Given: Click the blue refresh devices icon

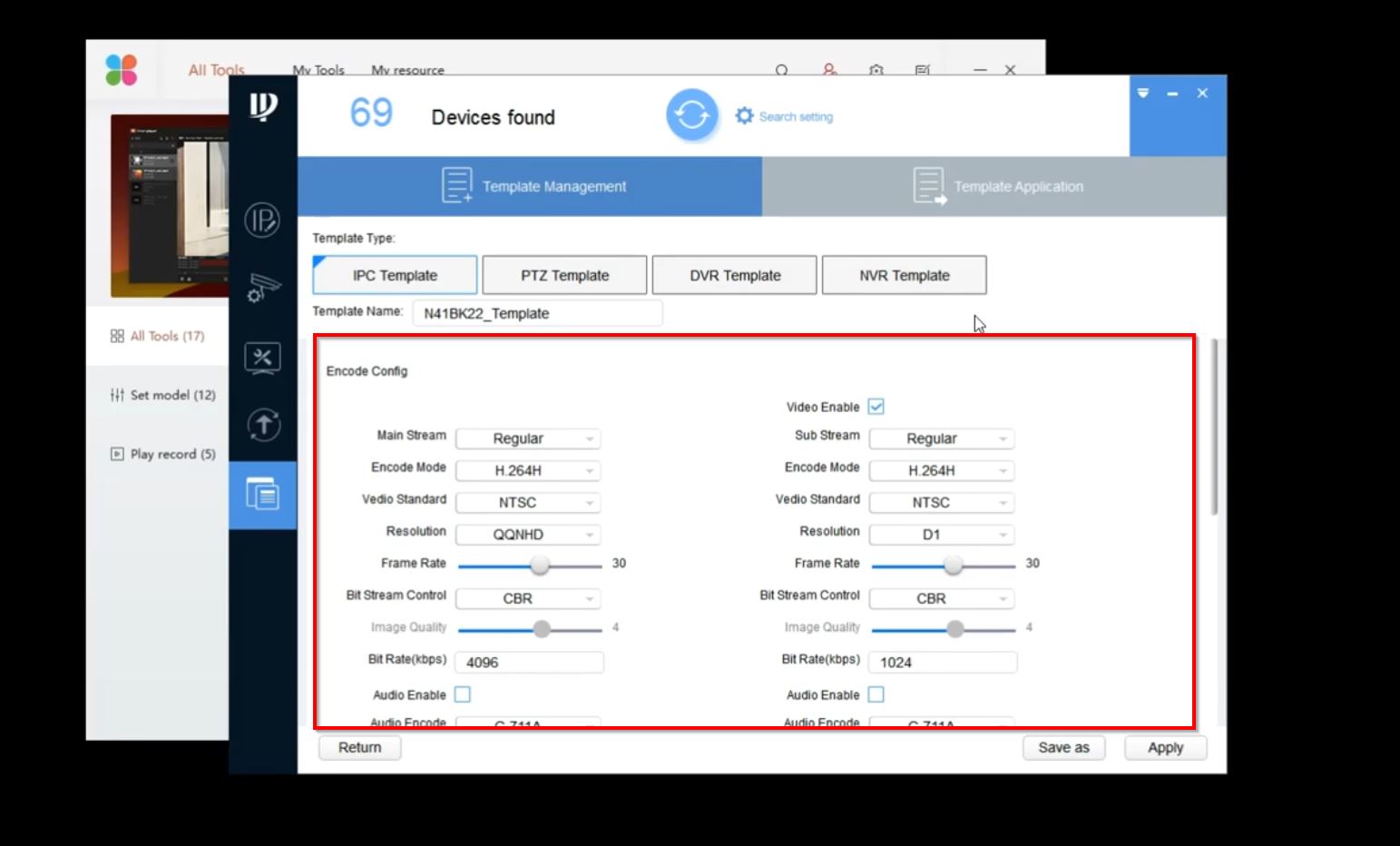Looking at the screenshot, I should coord(691,115).
